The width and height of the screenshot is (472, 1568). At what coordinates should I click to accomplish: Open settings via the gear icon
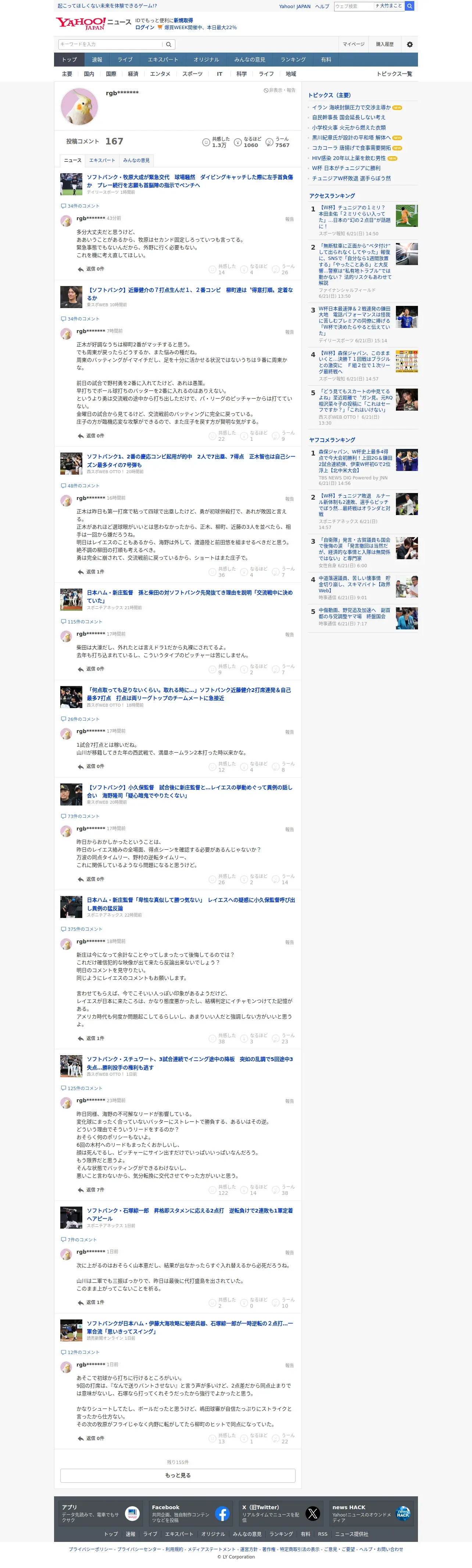pos(410,44)
